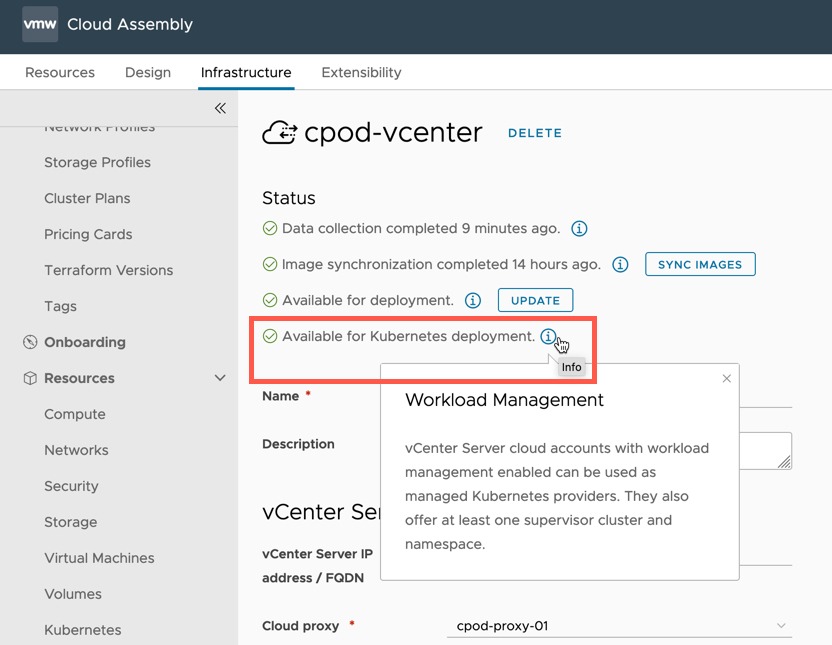Collapse the Resources section chevron
Viewport: 832px width, 645px height.
pos(220,378)
